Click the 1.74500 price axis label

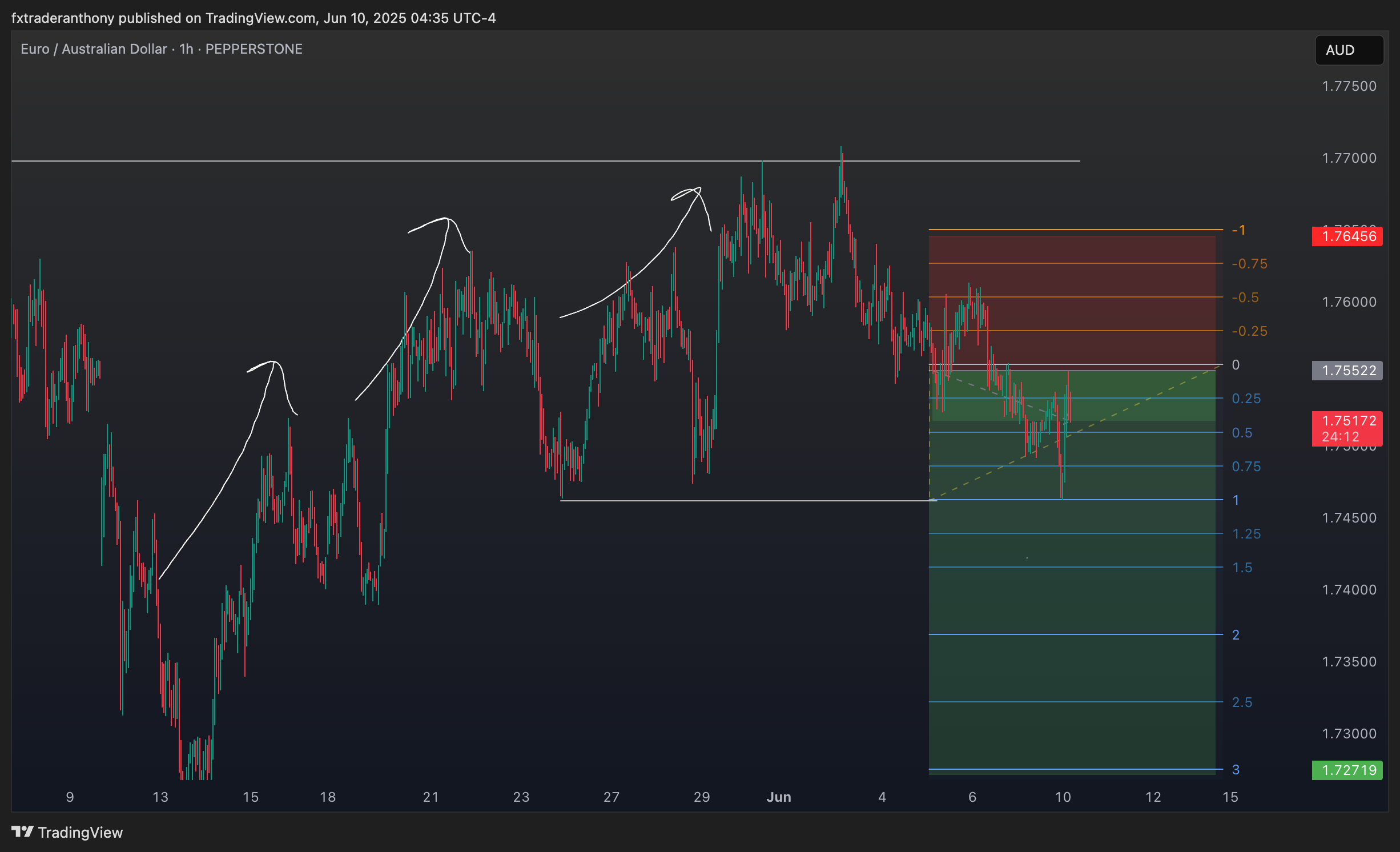[x=1349, y=518]
